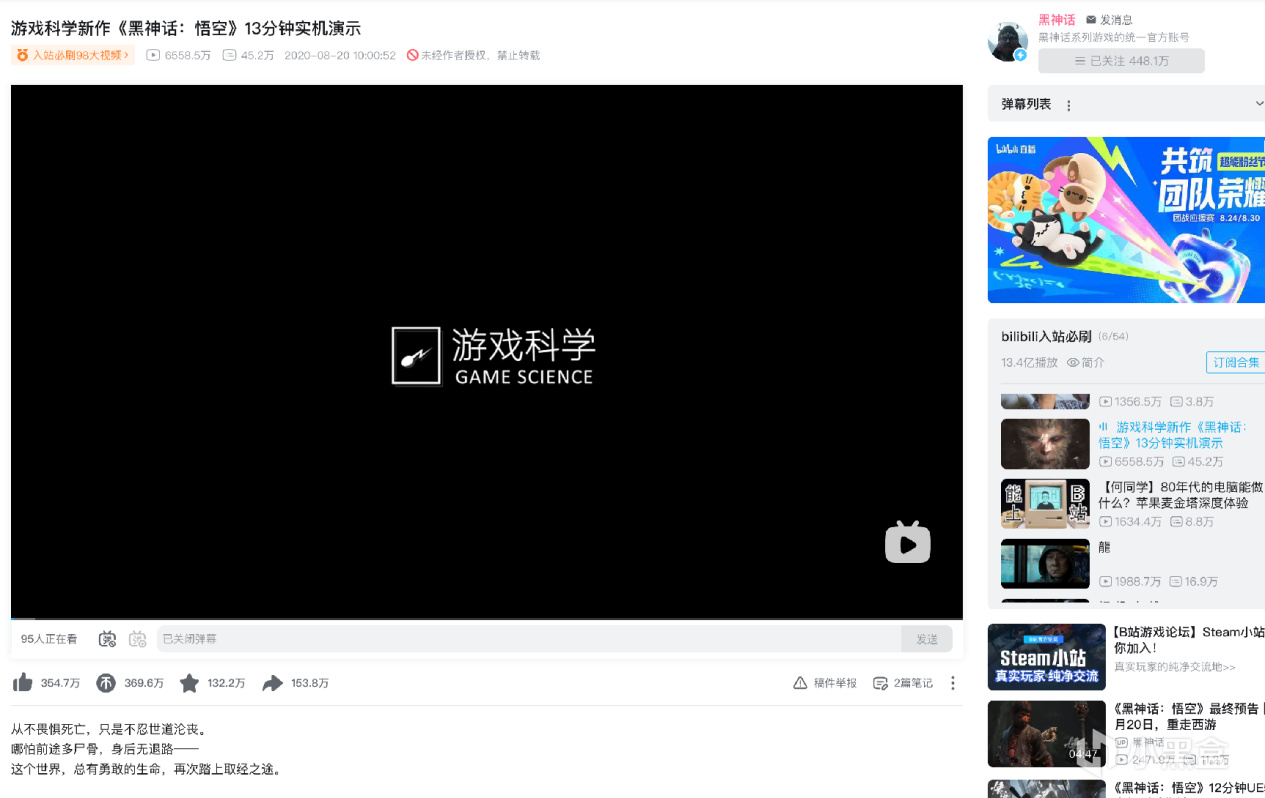This screenshot has height=798, width=1265.
Task: Open 《黑神话:悟空》最终预告 video title
Action: pos(1188,716)
